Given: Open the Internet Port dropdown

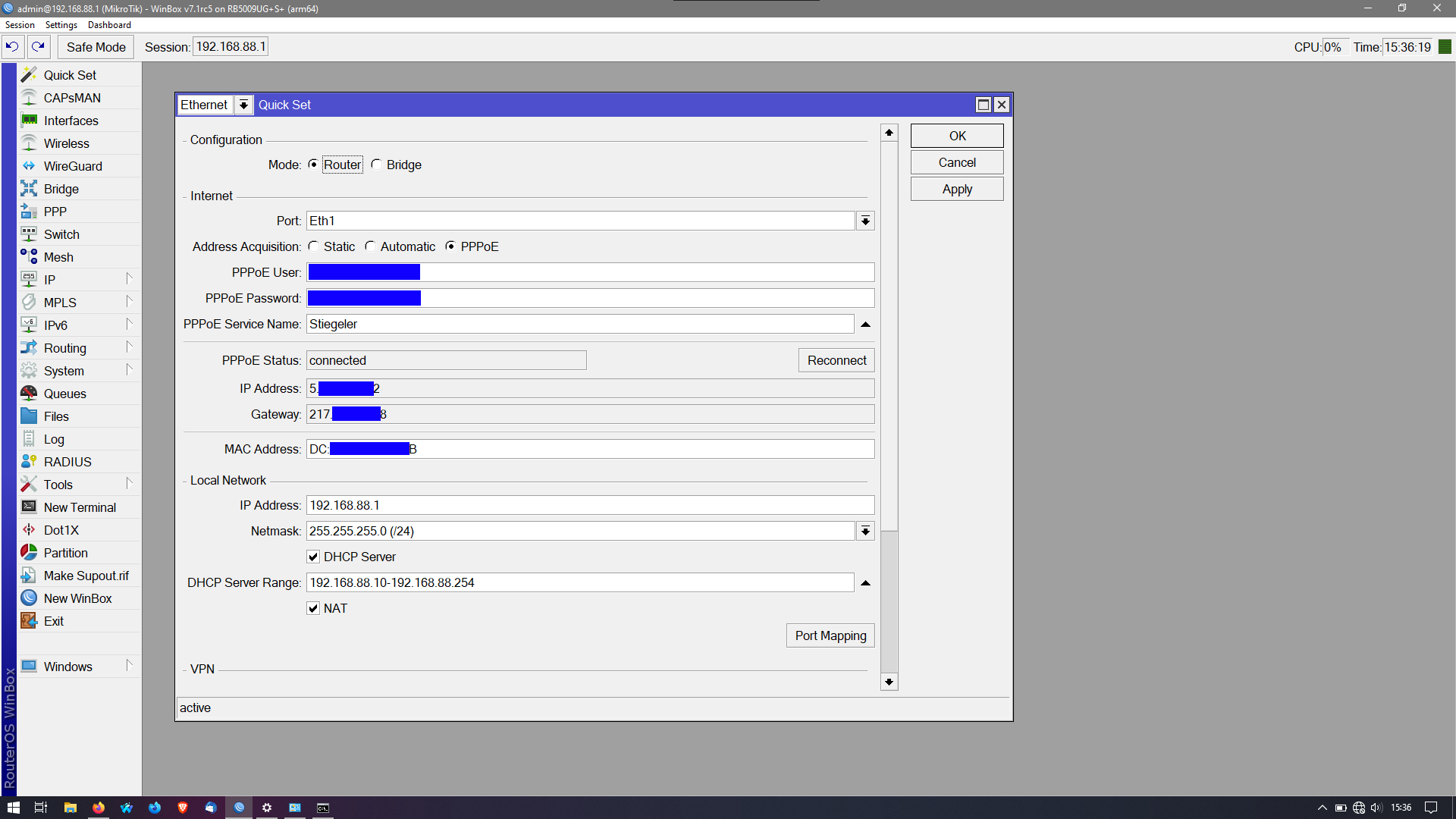Looking at the screenshot, I should tap(865, 221).
